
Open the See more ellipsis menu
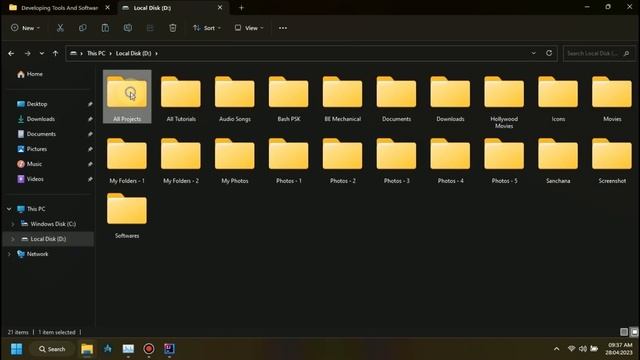pyautogui.click(x=282, y=28)
